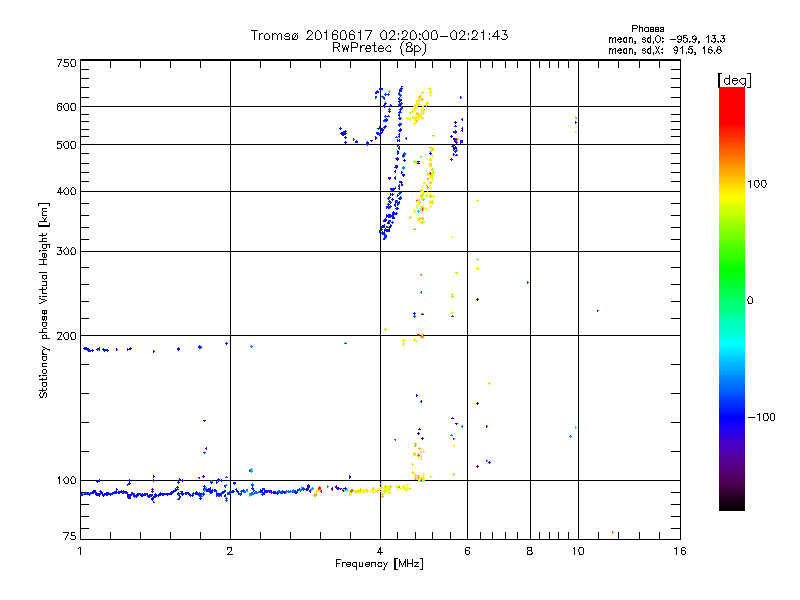Click the colorbar '100' tick label
The width and height of the screenshot is (800, 600).
click(x=757, y=184)
